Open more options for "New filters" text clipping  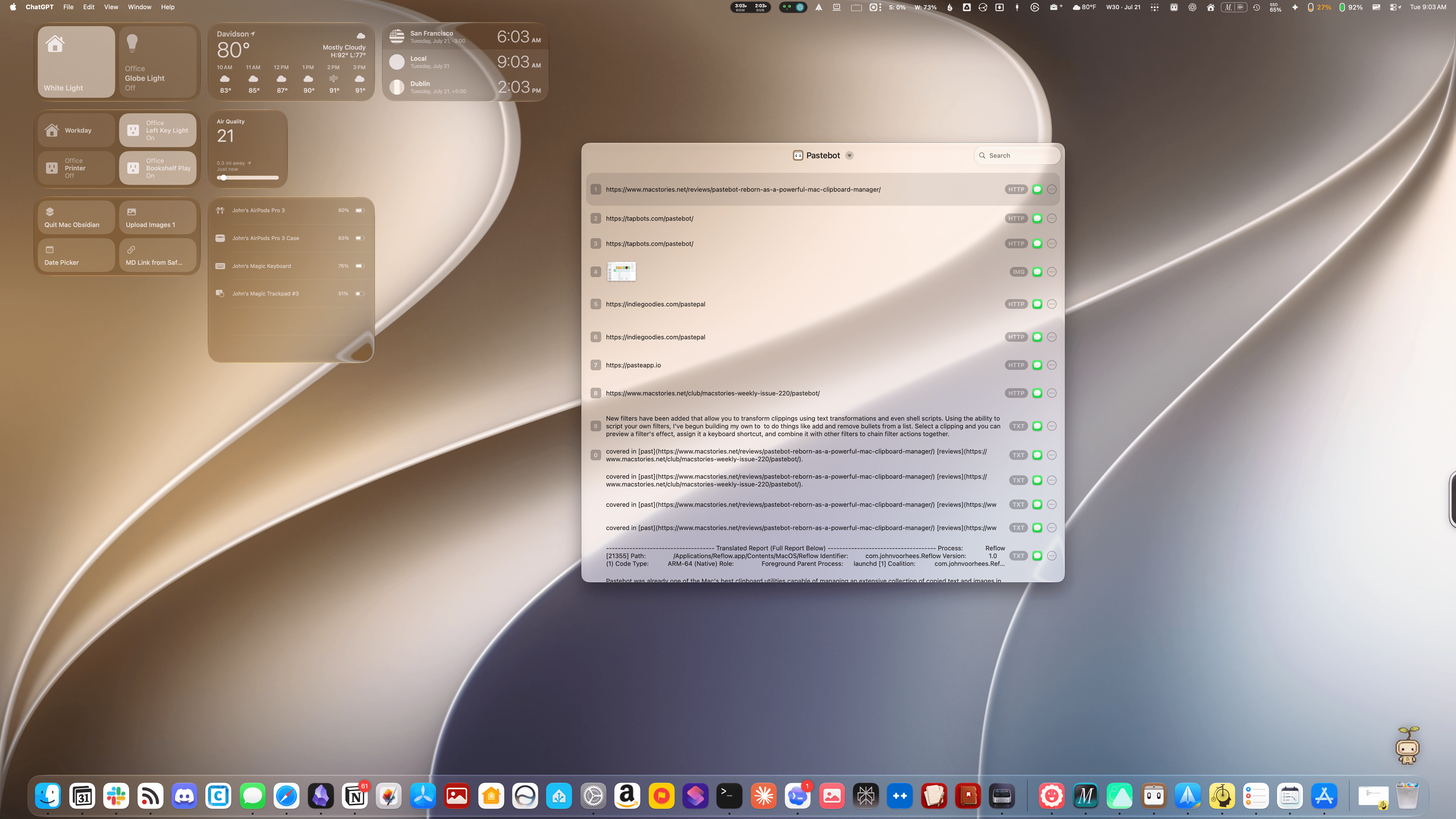point(1051,426)
